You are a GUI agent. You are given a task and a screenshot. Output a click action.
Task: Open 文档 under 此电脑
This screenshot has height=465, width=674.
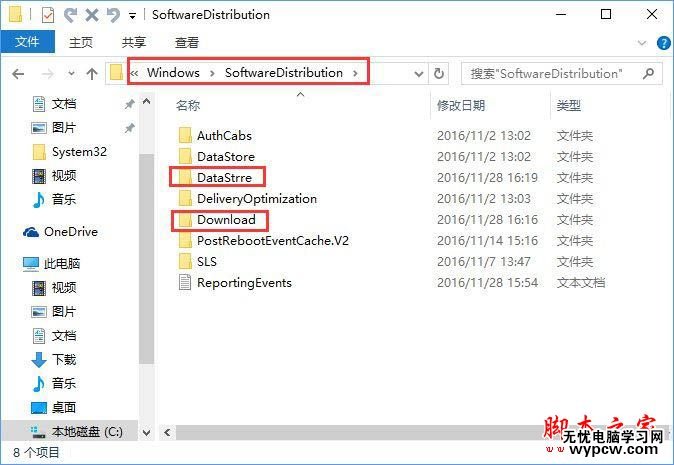tap(64, 336)
